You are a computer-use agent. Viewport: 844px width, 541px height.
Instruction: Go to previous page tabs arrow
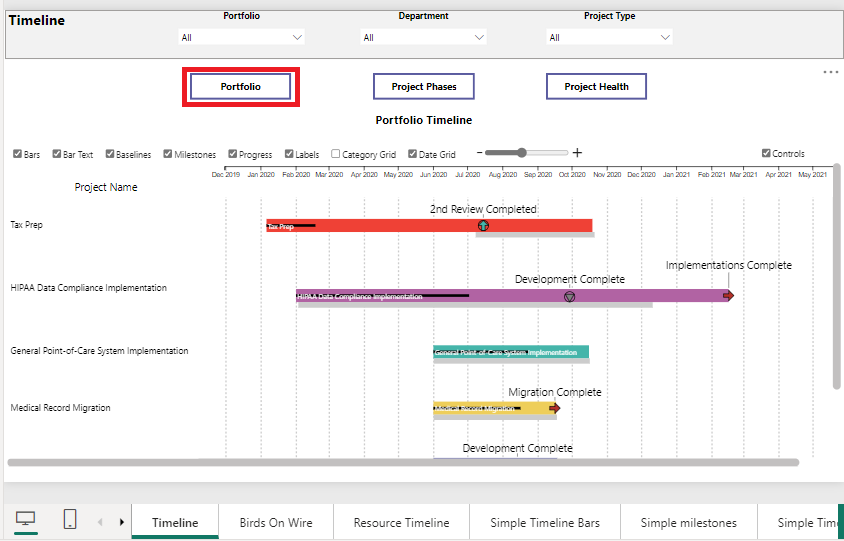pyautogui.click(x=100, y=522)
